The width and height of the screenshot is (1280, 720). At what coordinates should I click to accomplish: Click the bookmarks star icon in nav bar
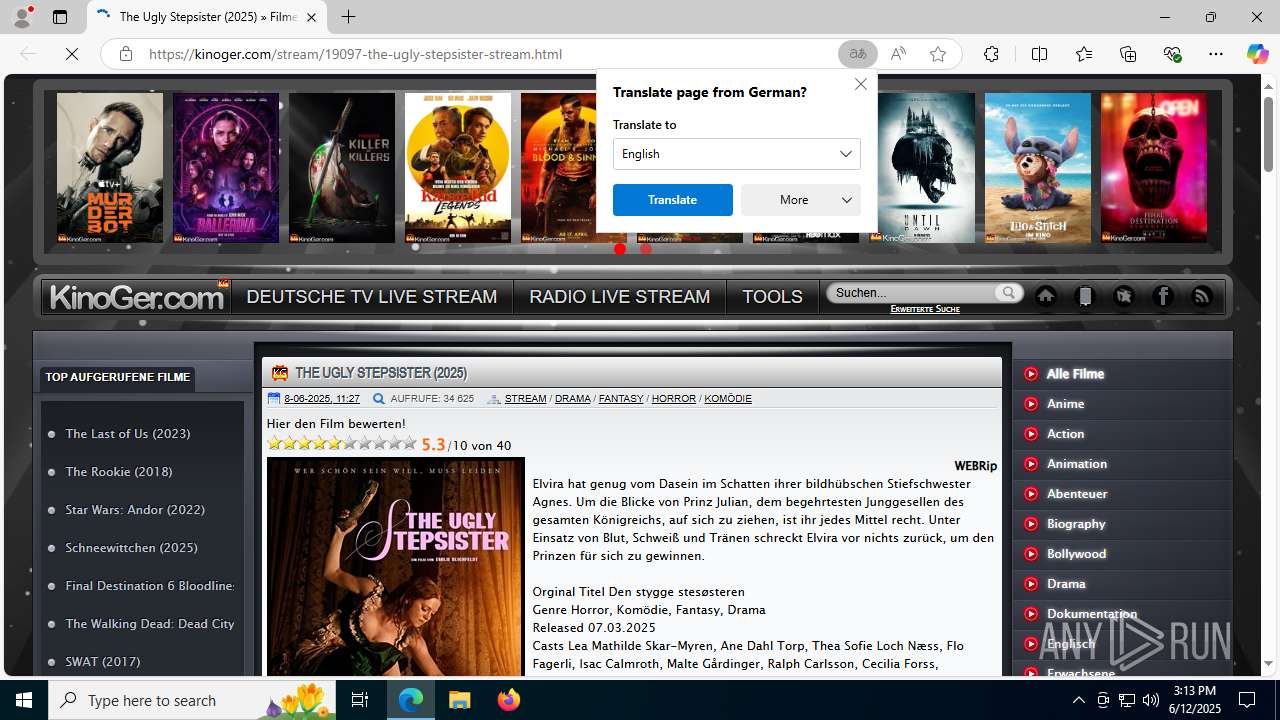pyautogui.click(x=1124, y=296)
